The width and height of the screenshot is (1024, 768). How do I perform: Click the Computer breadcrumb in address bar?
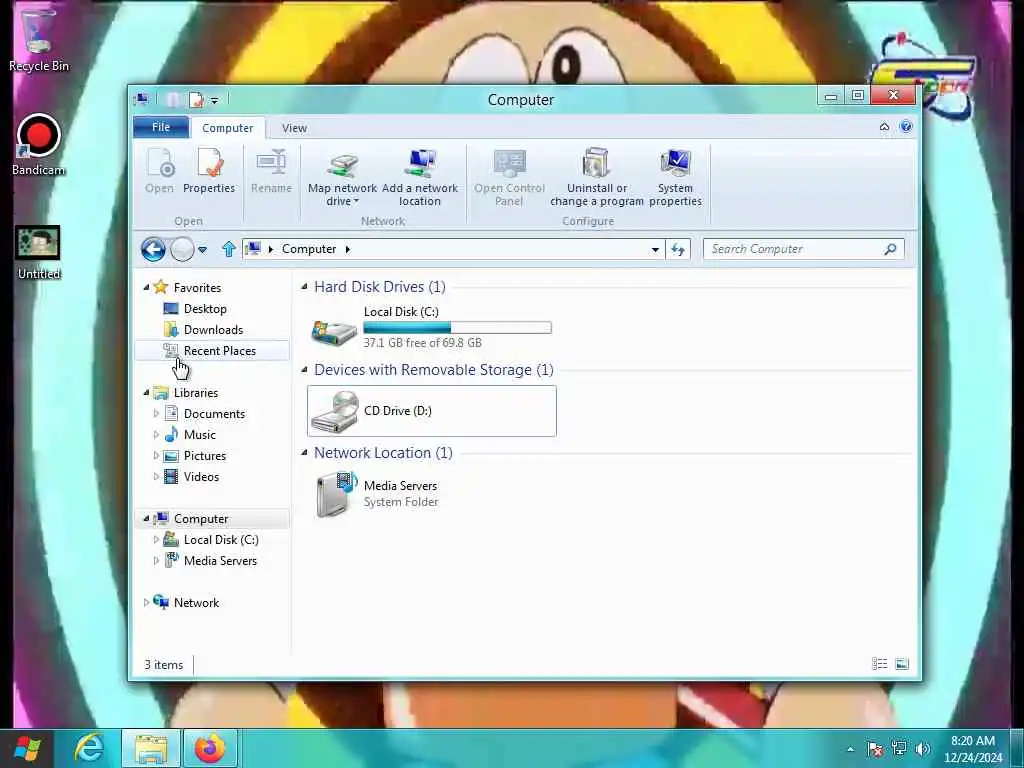point(309,249)
